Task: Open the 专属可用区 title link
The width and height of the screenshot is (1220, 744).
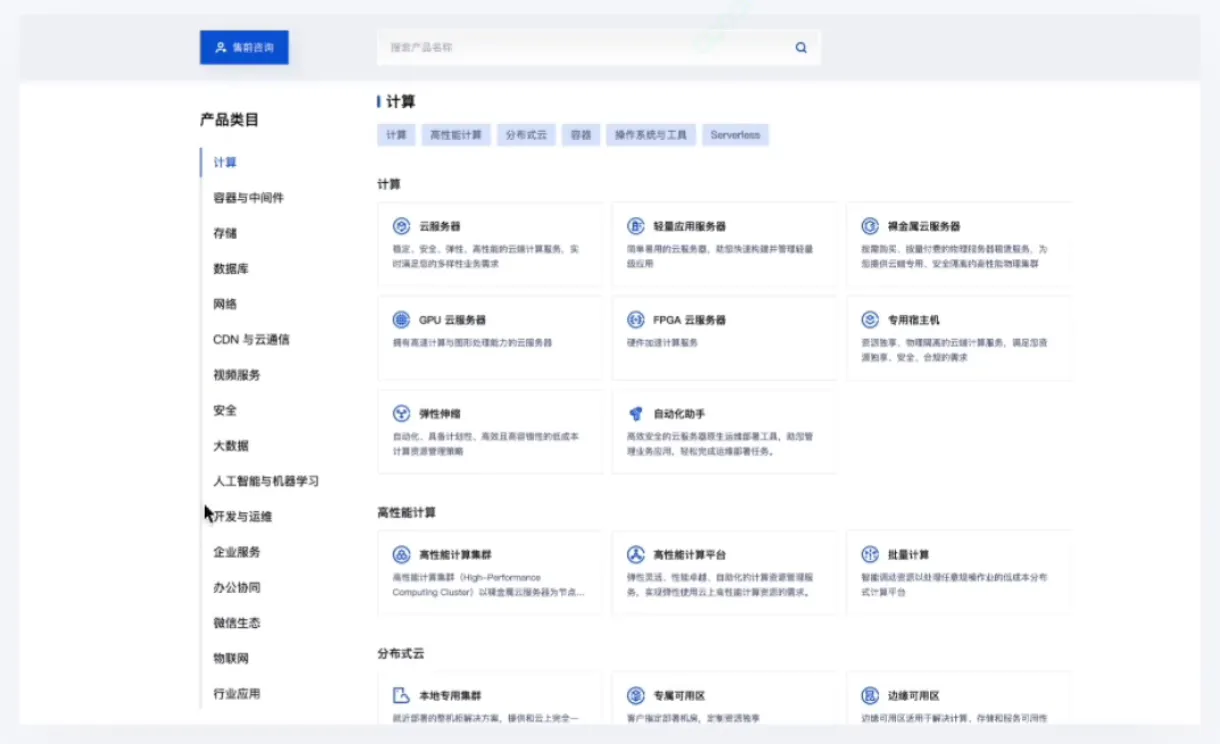Action: click(680, 696)
